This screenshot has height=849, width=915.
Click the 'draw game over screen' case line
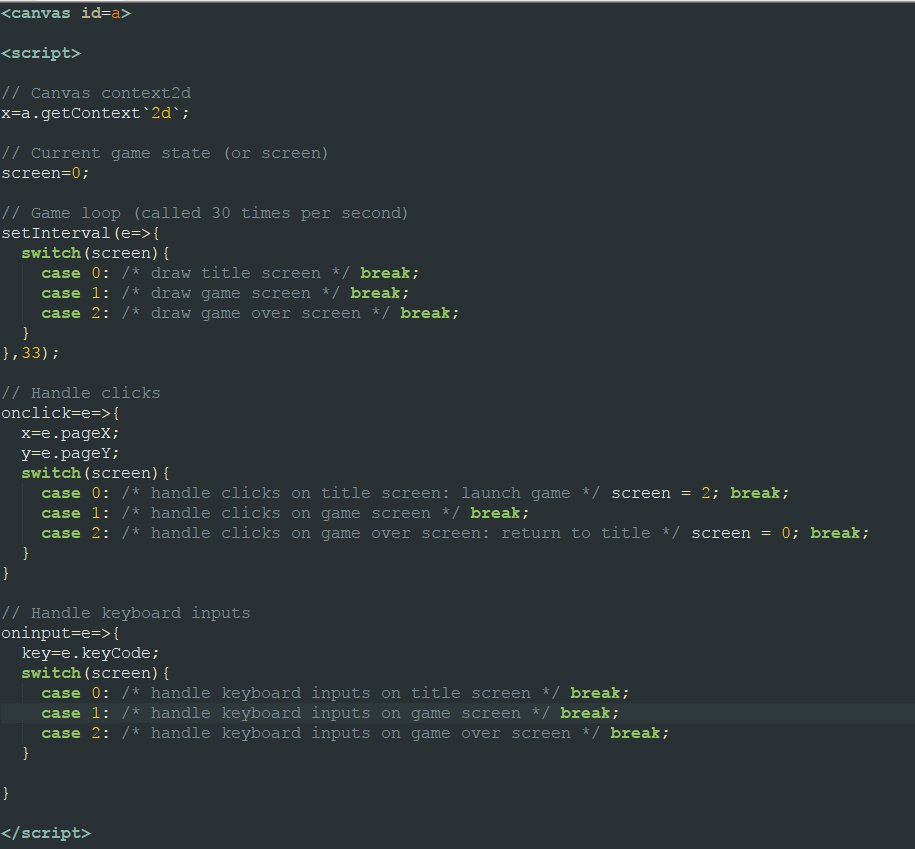[250, 313]
